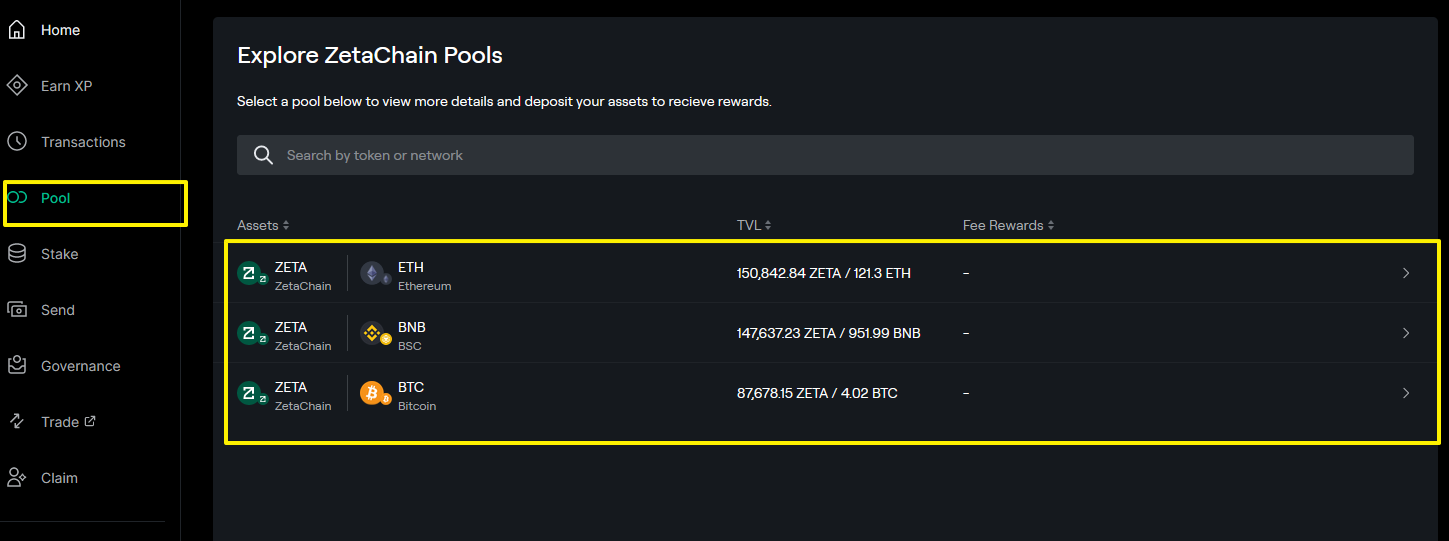Click ZETA ZetaChain label in BNB row
This screenshot has height=541, width=1449.
[303, 336]
